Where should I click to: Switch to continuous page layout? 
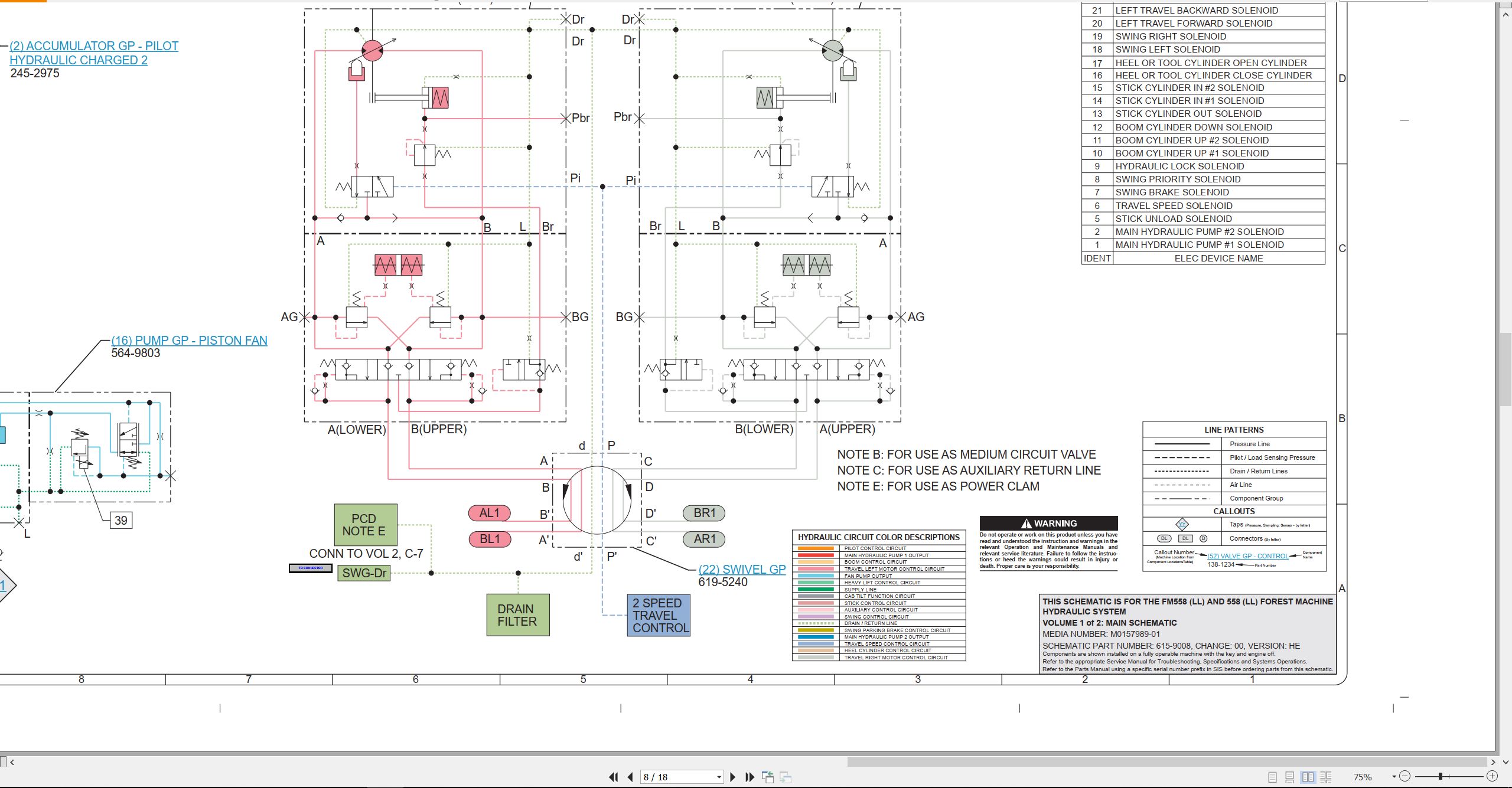(x=1290, y=777)
